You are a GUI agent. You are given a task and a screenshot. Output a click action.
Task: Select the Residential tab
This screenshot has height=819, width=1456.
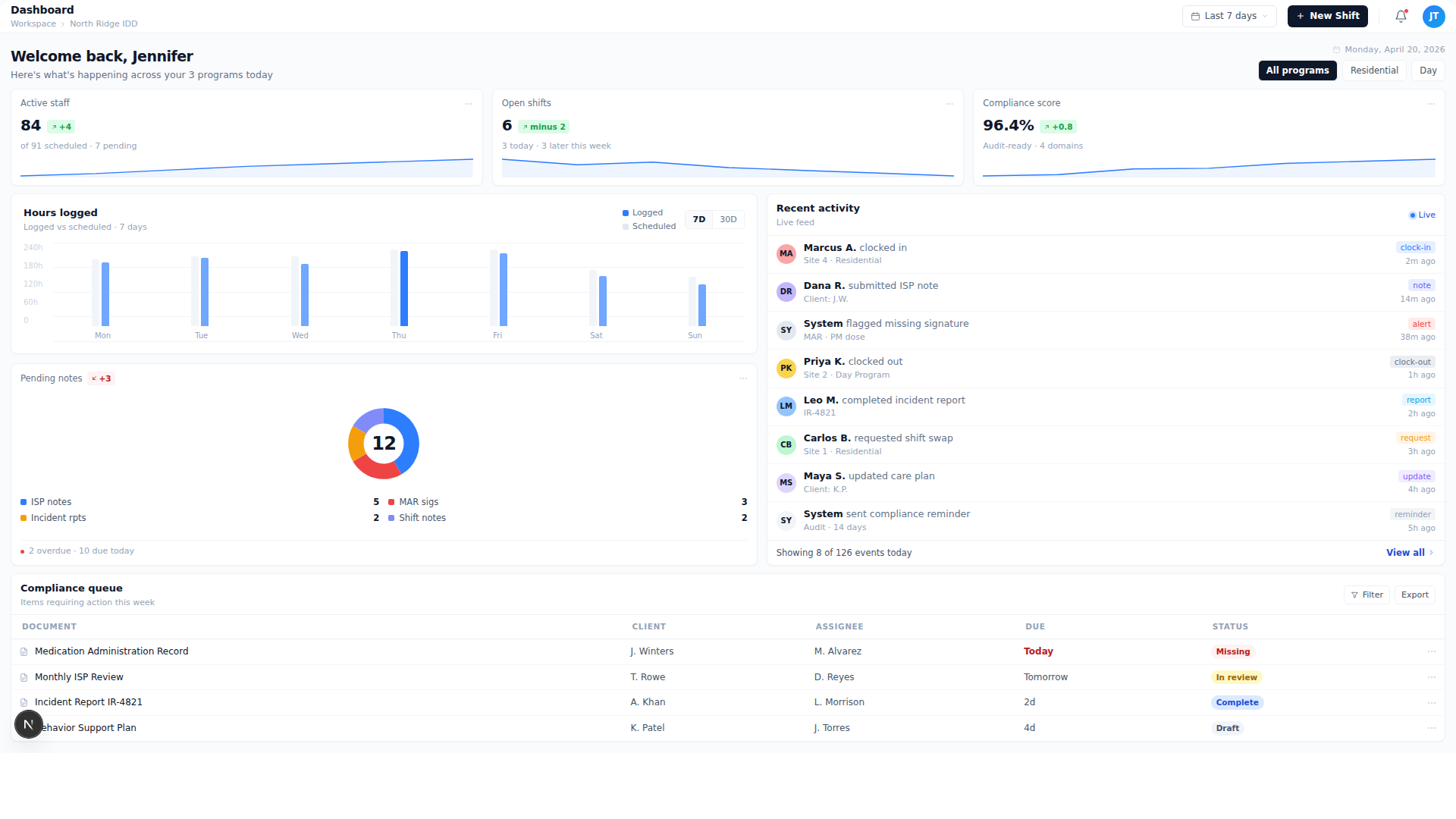pos(1374,71)
